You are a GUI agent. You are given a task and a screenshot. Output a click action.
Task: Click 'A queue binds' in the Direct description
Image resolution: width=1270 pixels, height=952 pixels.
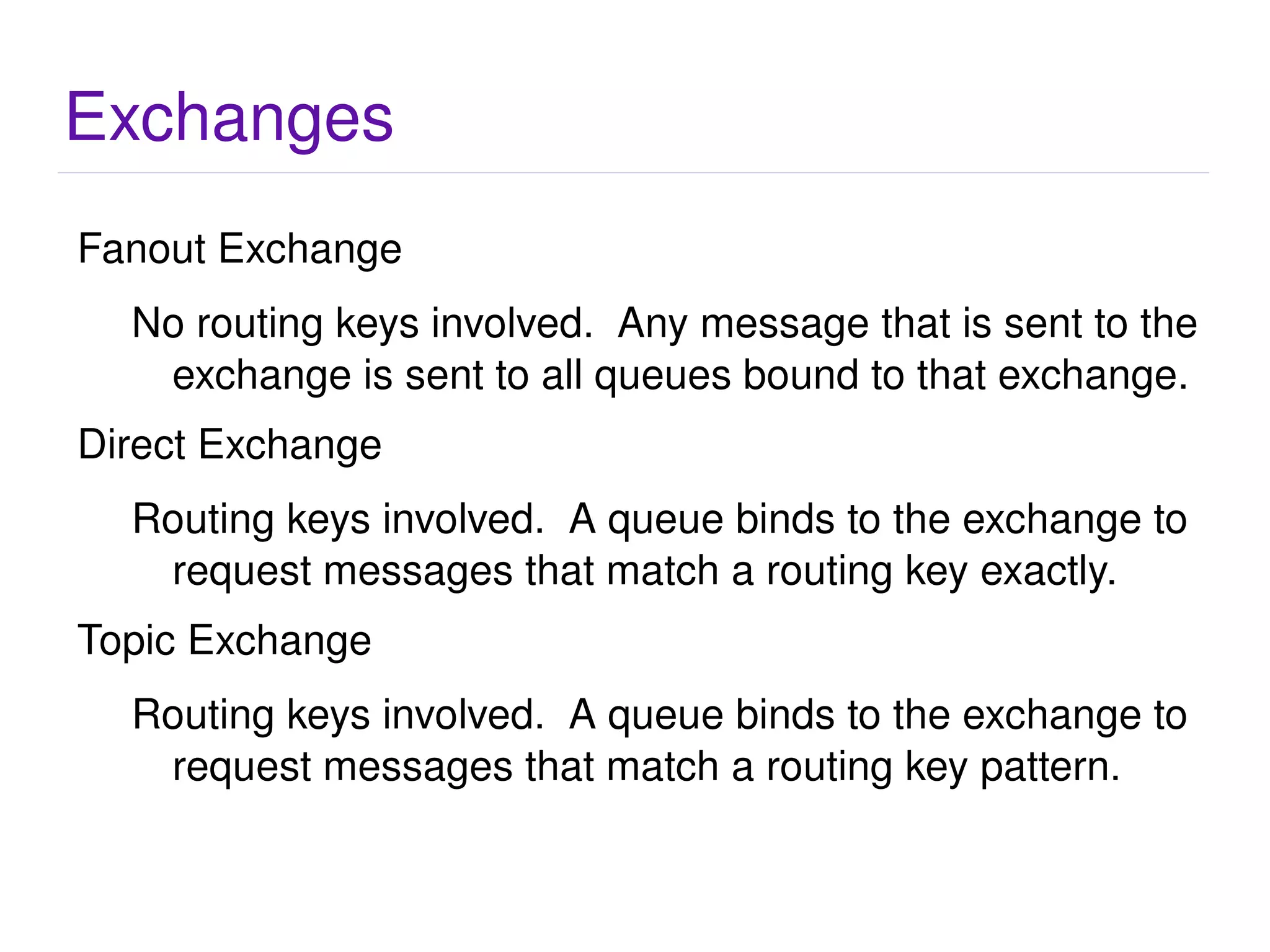pos(702,520)
